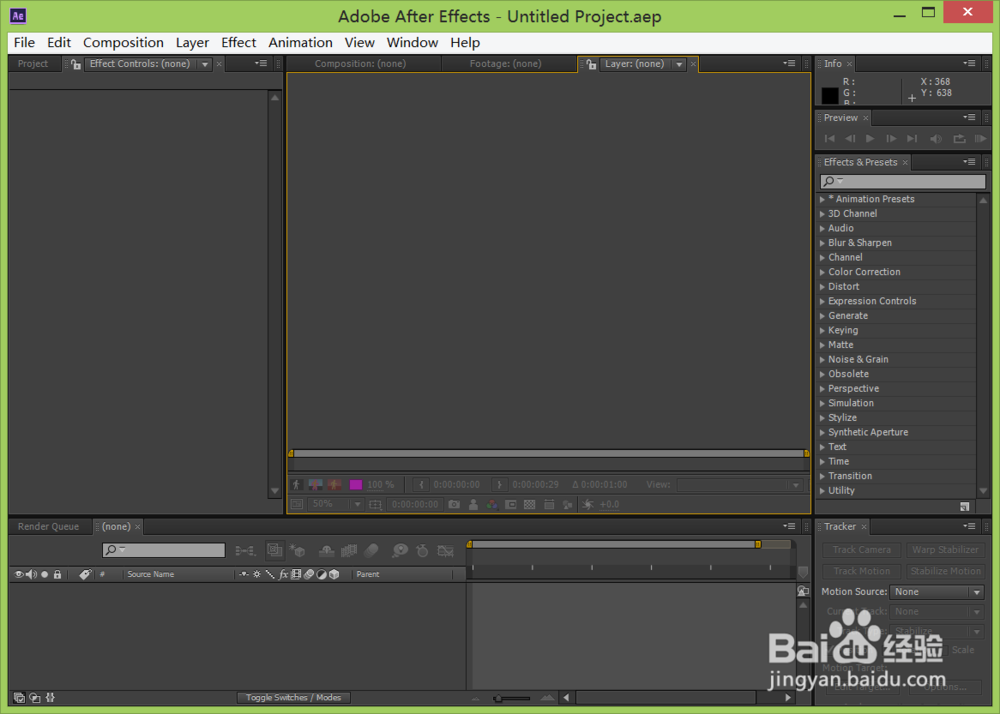Expand the Blur & Sharpen effects category
Image resolution: width=1000 pixels, height=714 pixels.
point(822,243)
